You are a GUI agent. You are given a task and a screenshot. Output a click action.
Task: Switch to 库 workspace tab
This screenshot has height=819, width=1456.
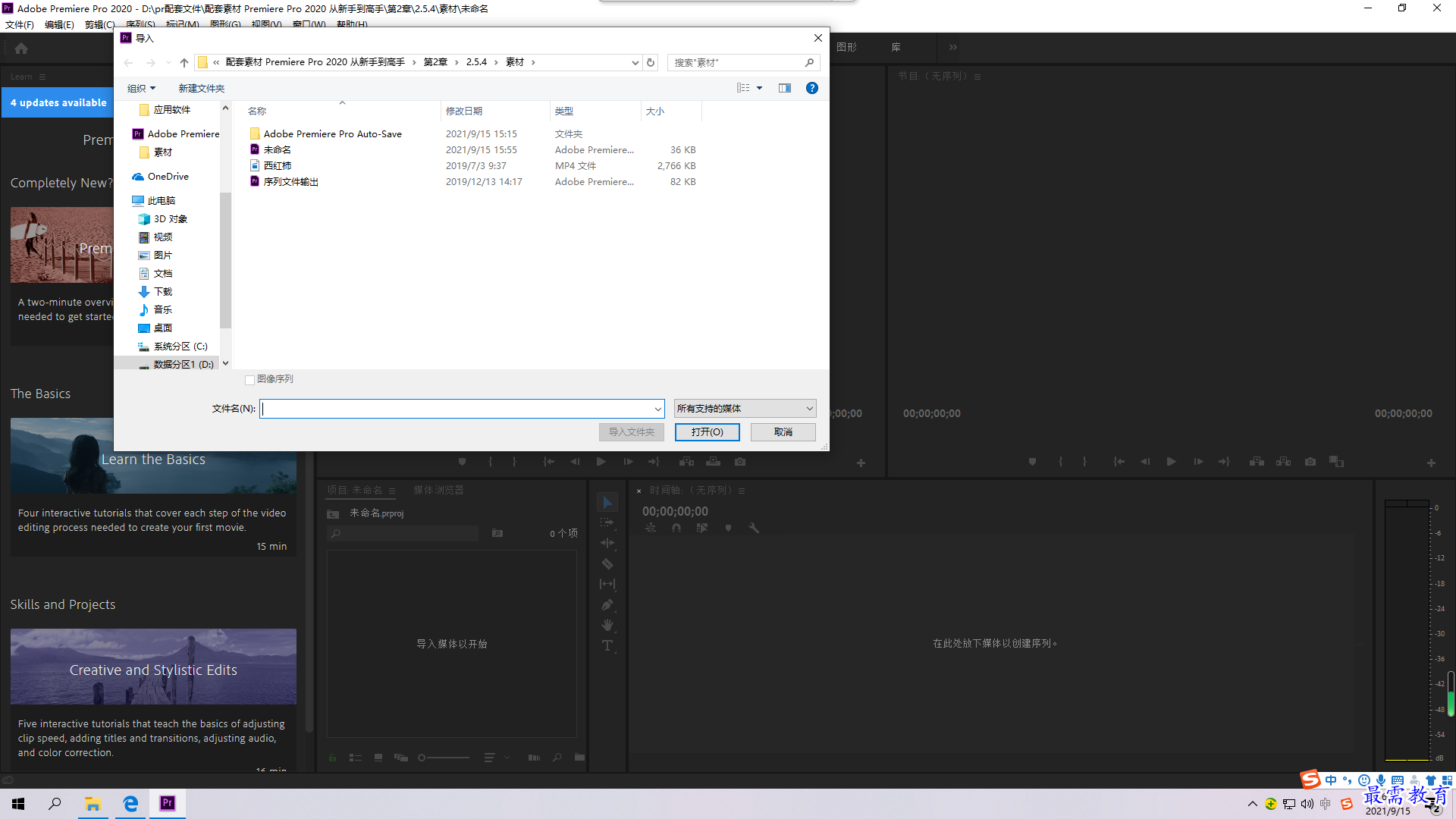click(x=896, y=47)
